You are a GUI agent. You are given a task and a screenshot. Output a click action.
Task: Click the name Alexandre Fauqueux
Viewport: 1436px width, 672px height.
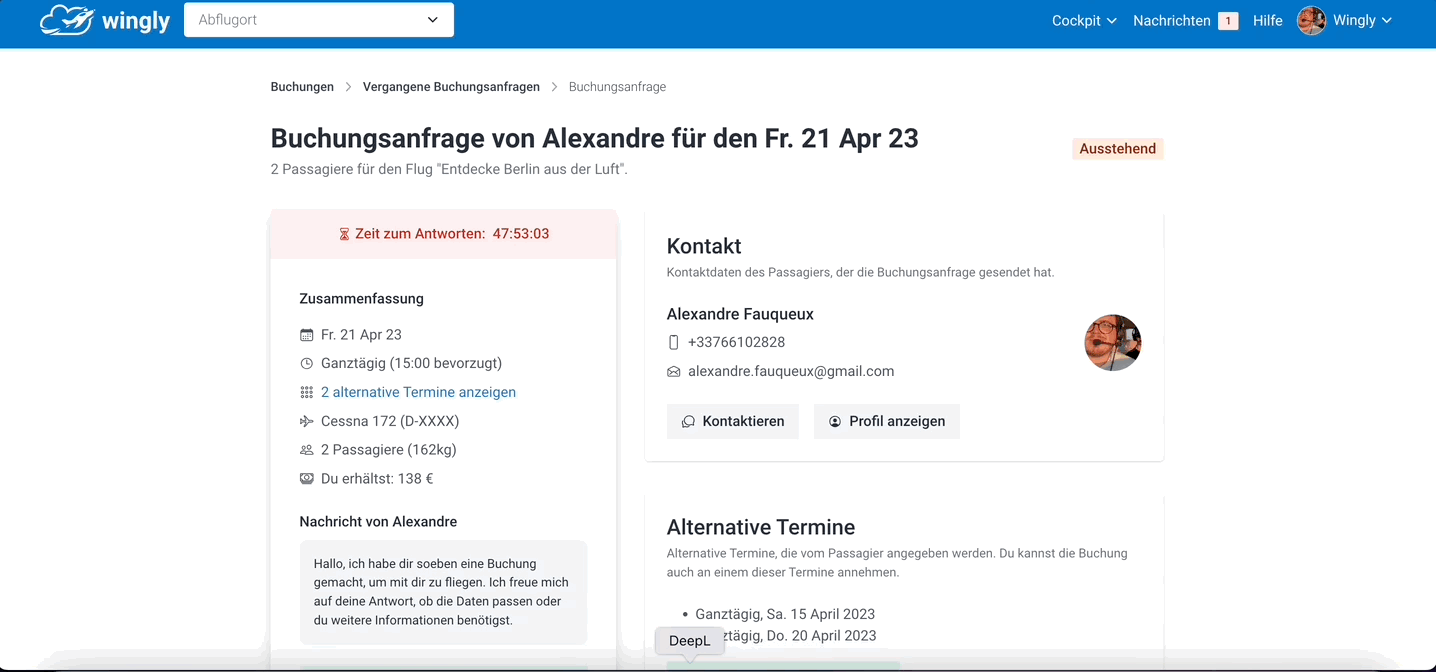(740, 314)
